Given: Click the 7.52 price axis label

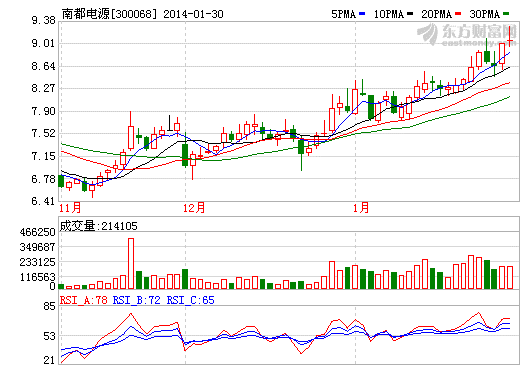Looking at the screenshot, I should (43, 134).
